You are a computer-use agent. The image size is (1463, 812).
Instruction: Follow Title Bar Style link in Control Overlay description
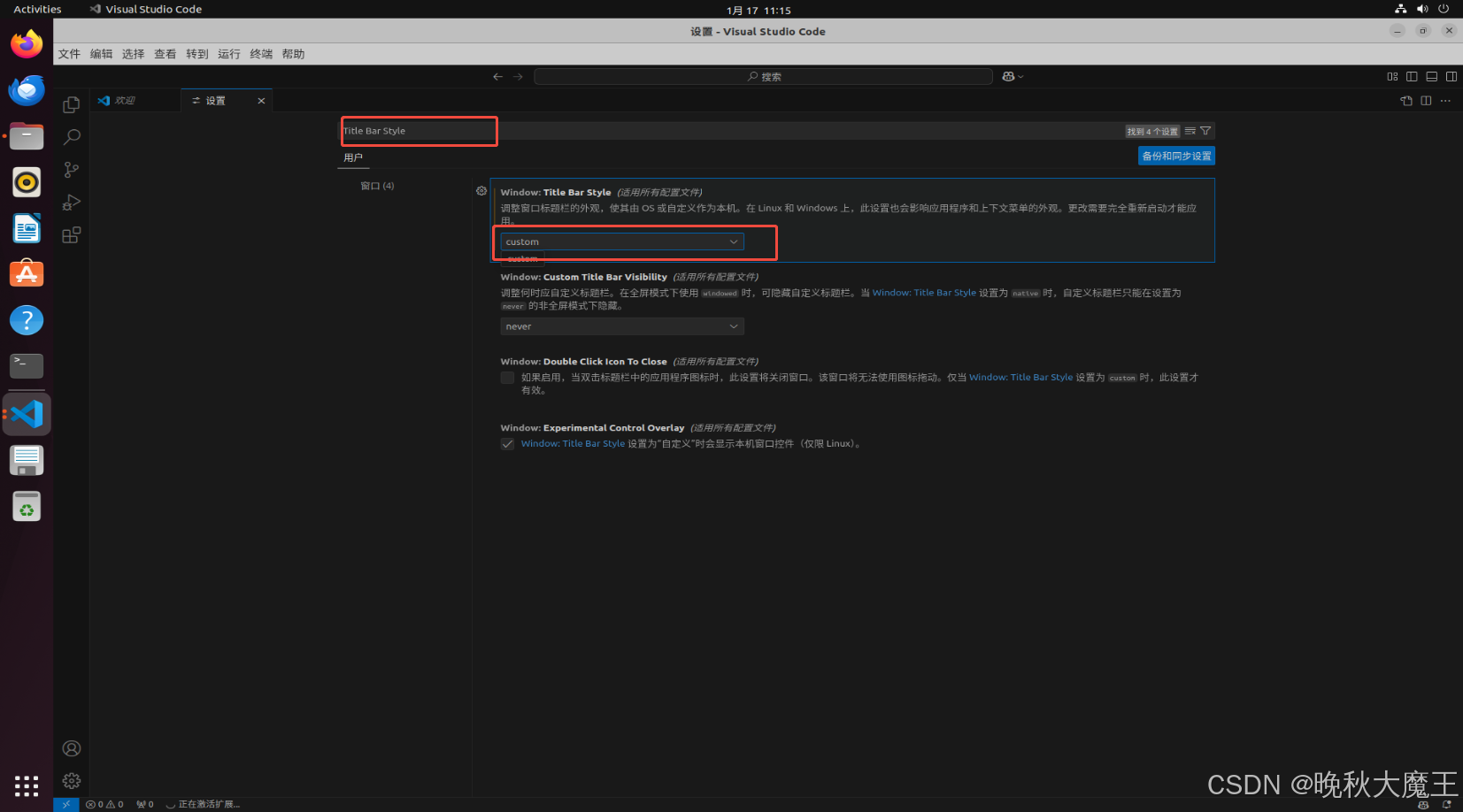point(573,444)
